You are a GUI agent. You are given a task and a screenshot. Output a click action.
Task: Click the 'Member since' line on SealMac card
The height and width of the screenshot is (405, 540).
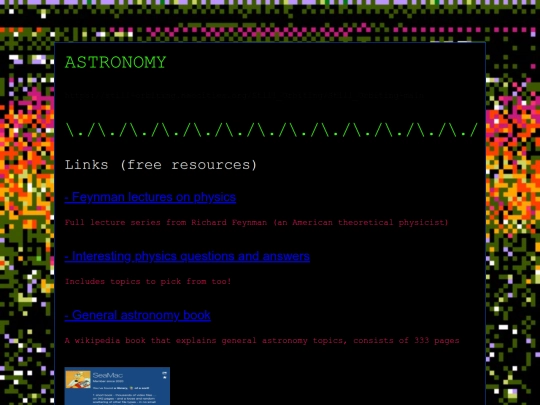pos(108,381)
